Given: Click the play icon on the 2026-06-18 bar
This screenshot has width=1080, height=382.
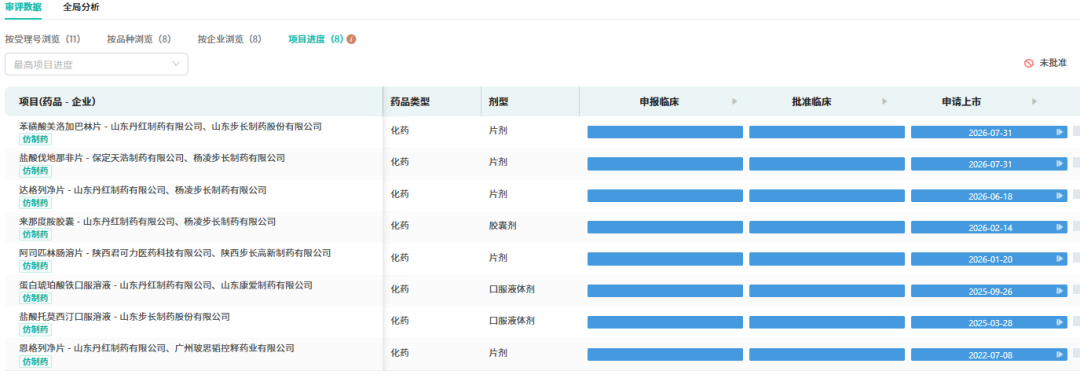Looking at the screenshot, I should [1059, 196].
